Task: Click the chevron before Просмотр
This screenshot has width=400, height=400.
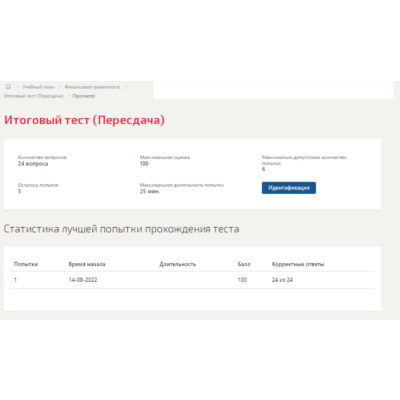Action: click(x=68, y=96)
